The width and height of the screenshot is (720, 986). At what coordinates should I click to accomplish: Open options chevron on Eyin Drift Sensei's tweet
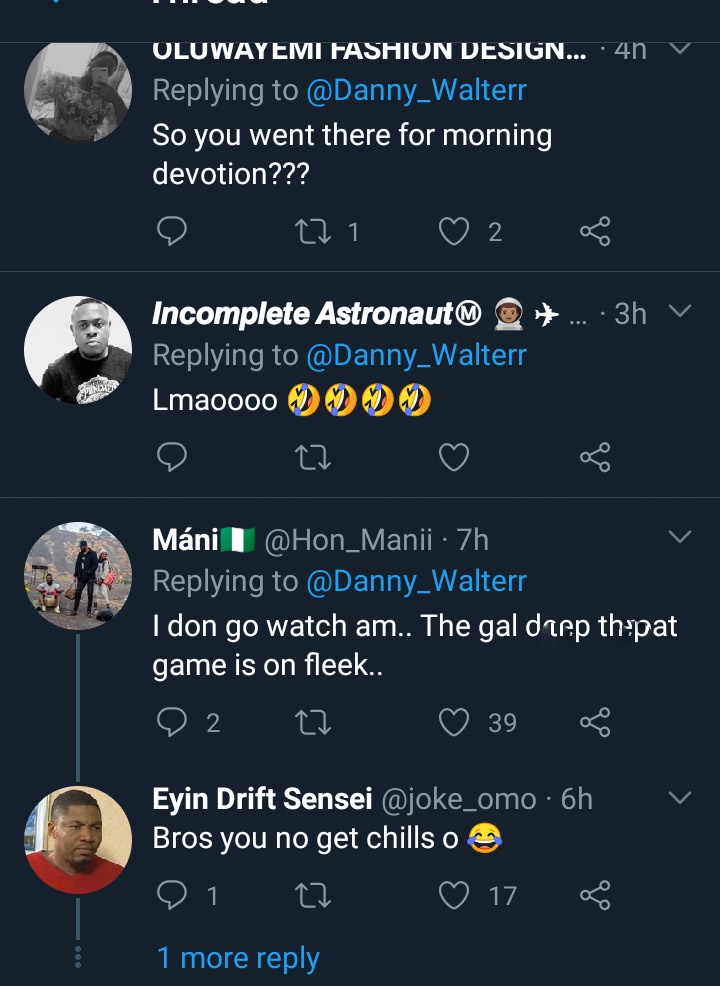680,798
